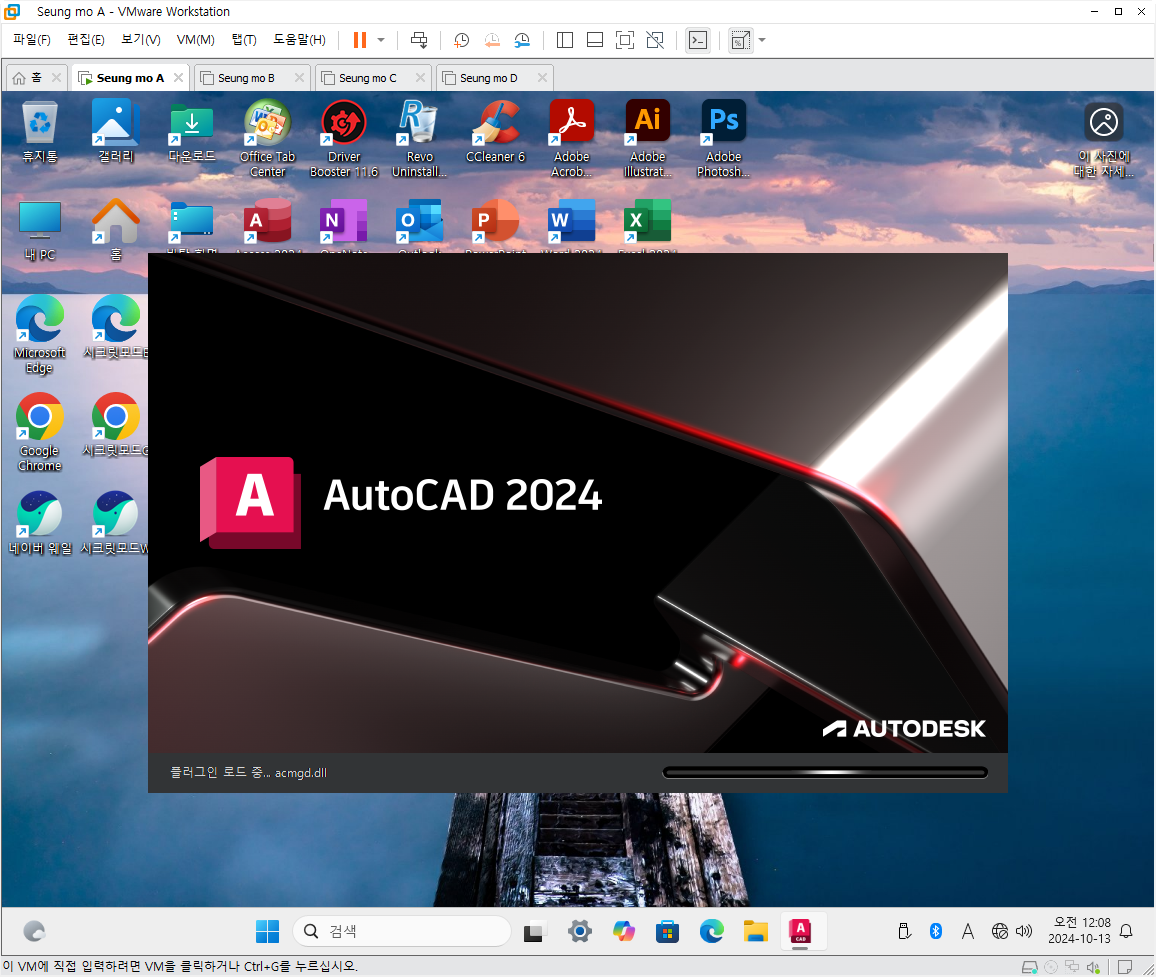Select the Adobe Photoshop shortcut
This screenshot has width=1156, height=977.
point(723,139)
